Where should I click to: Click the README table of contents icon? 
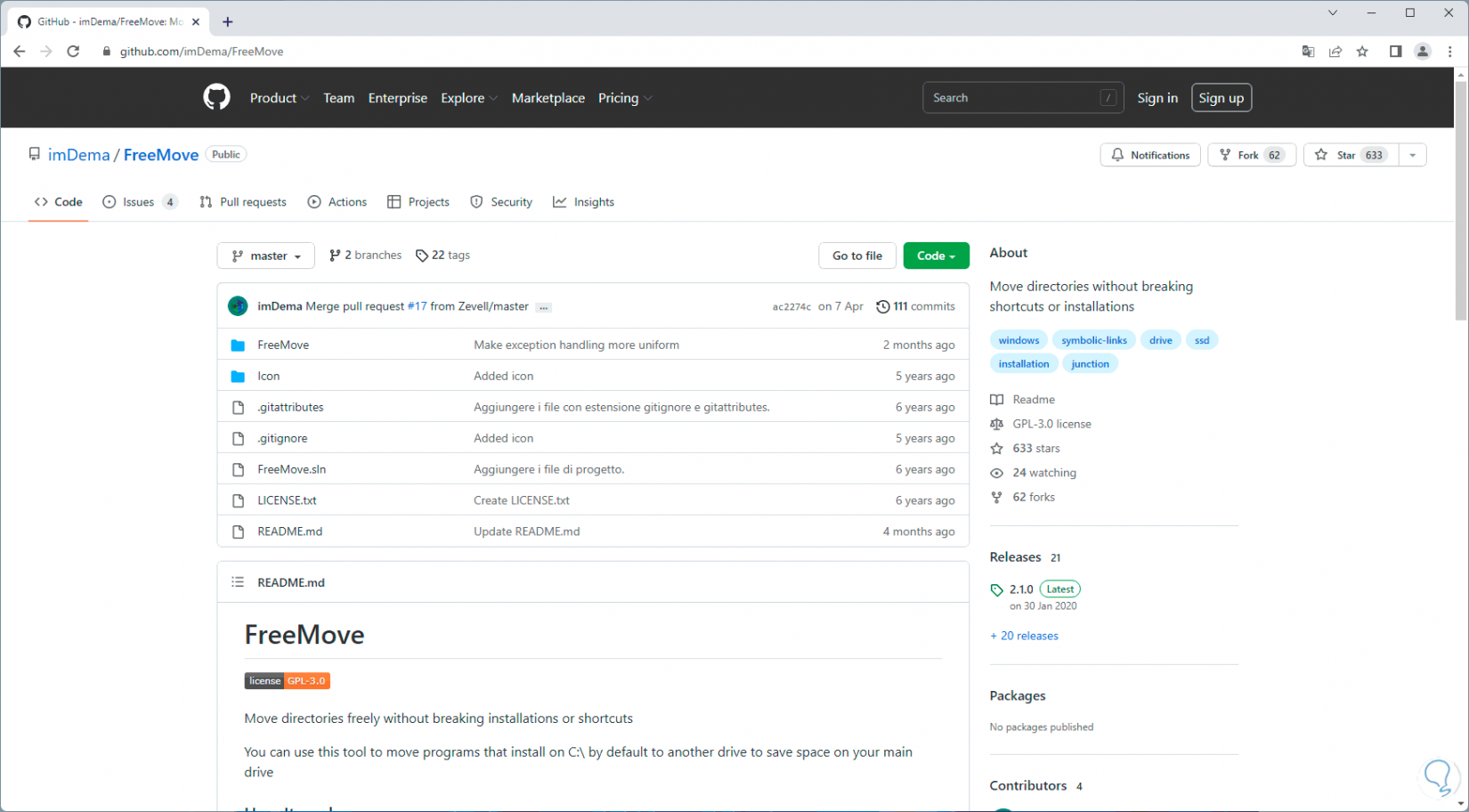[238, 582]
